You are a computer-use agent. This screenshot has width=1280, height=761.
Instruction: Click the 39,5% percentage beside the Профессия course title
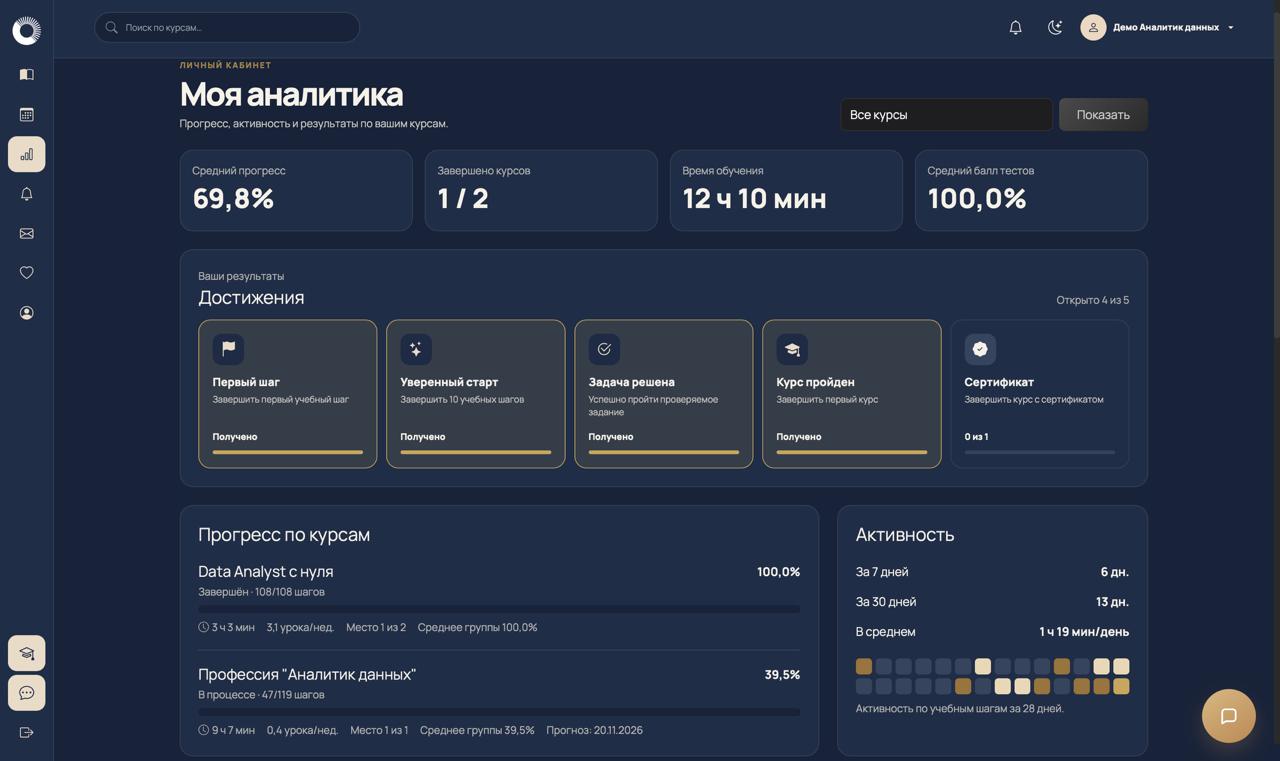[x=782, y=675]
